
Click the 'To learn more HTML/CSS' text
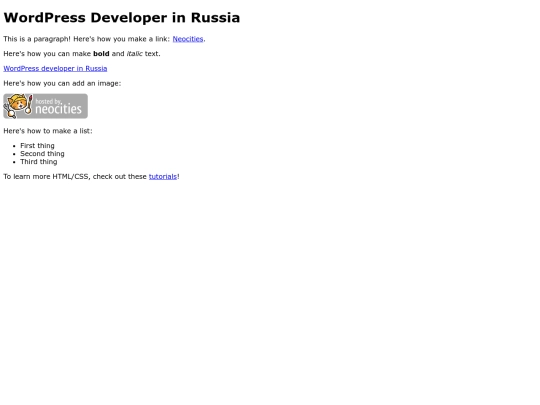click(x=47, y=176)
